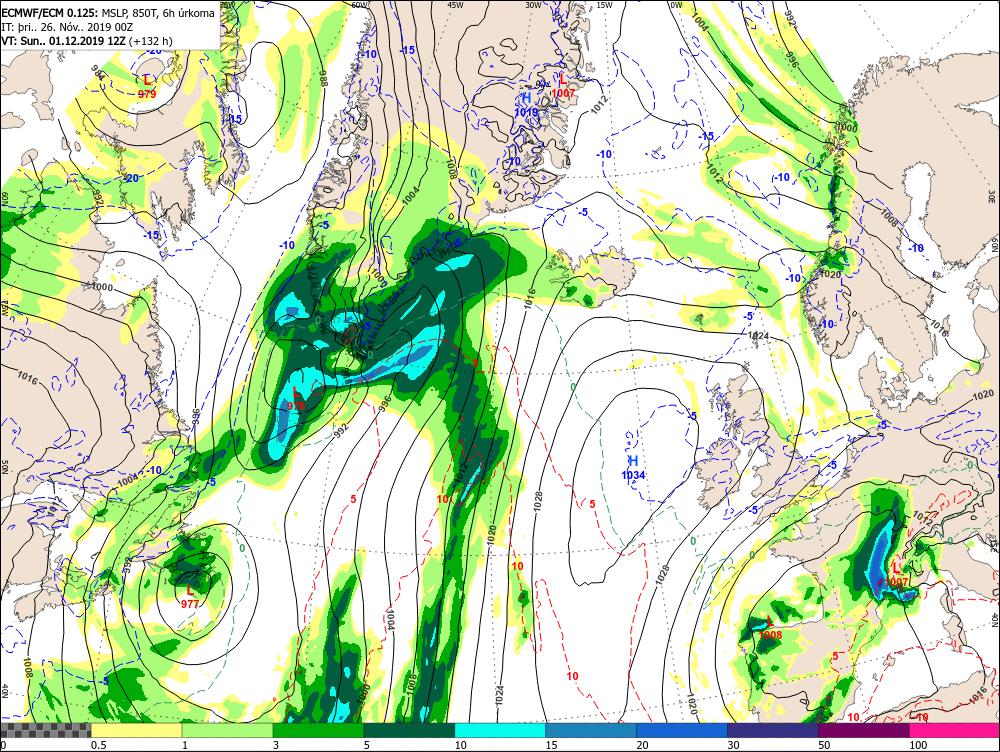Pick the medium green 3–5 legend swatch
The image size is (1000, 752).
(318, 730)
